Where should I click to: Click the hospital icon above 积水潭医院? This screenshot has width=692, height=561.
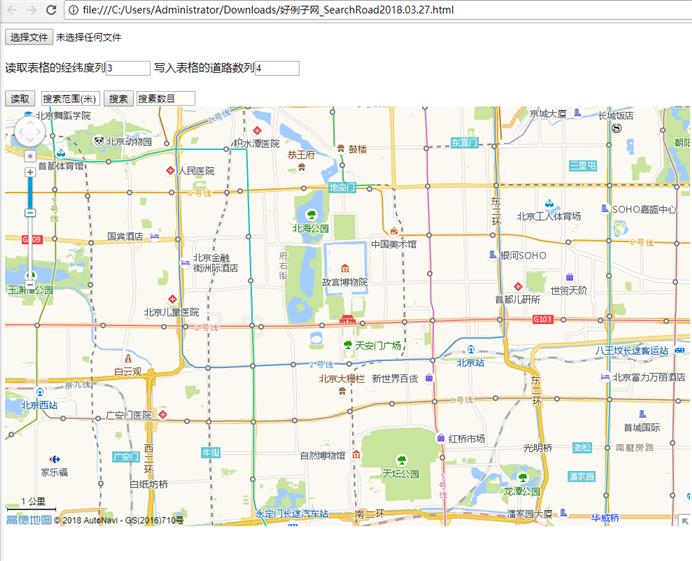point(257,131)
